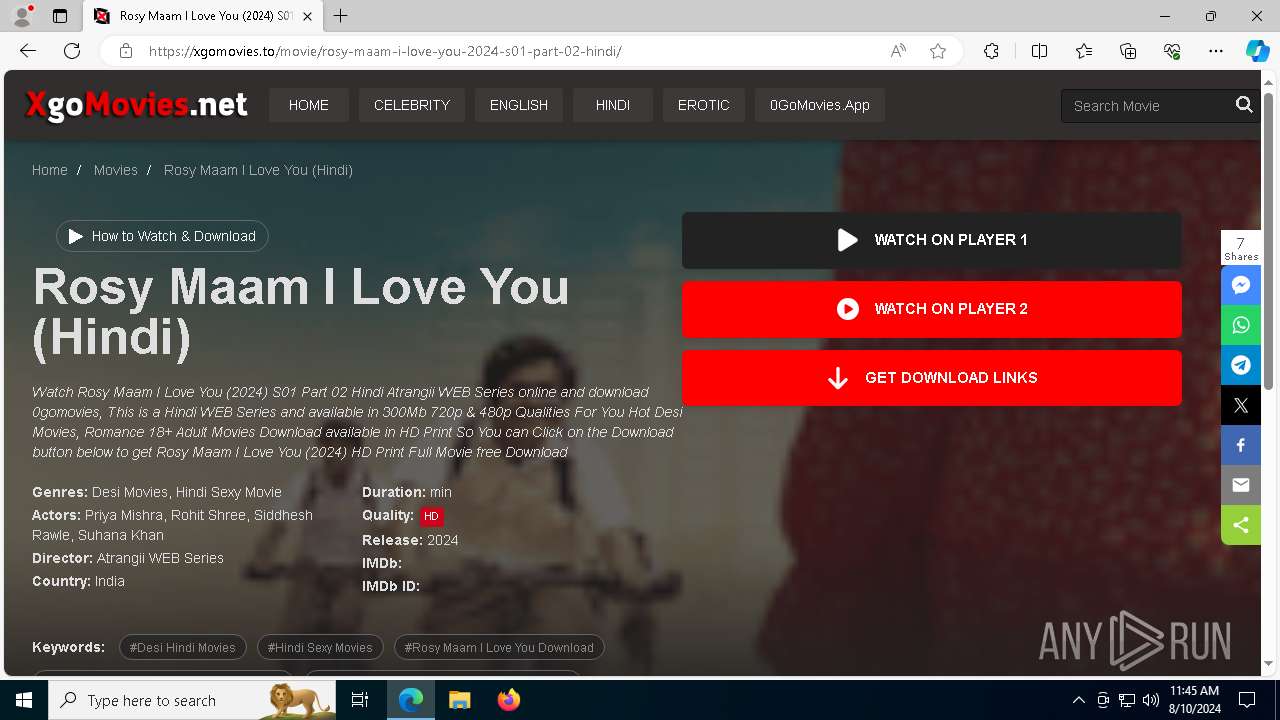
Task: Toggle Split screen icon
Action: point(1039,51)
